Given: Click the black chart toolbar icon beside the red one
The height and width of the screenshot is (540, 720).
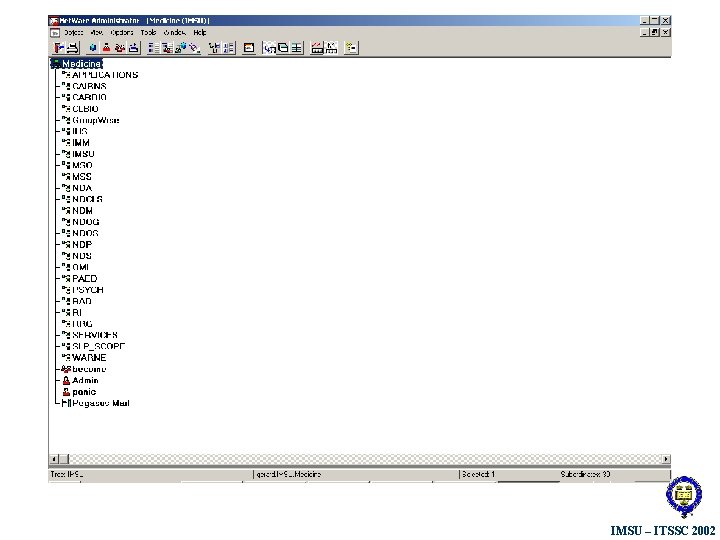Looking at the screenshot, I should tap(331, 48).
